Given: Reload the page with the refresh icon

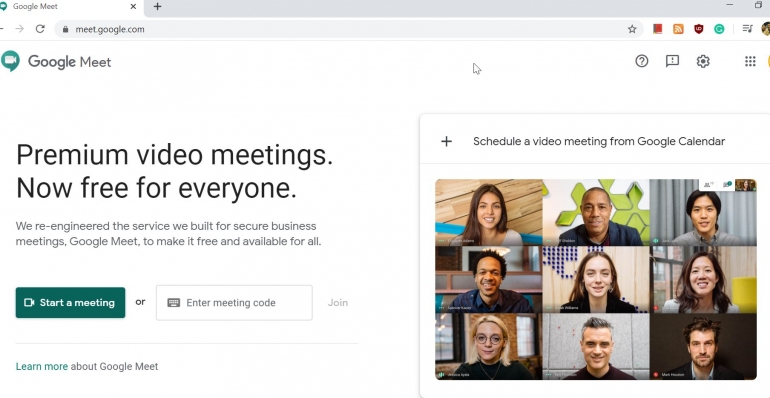Looking at the screenshot, I should point(40,29).
